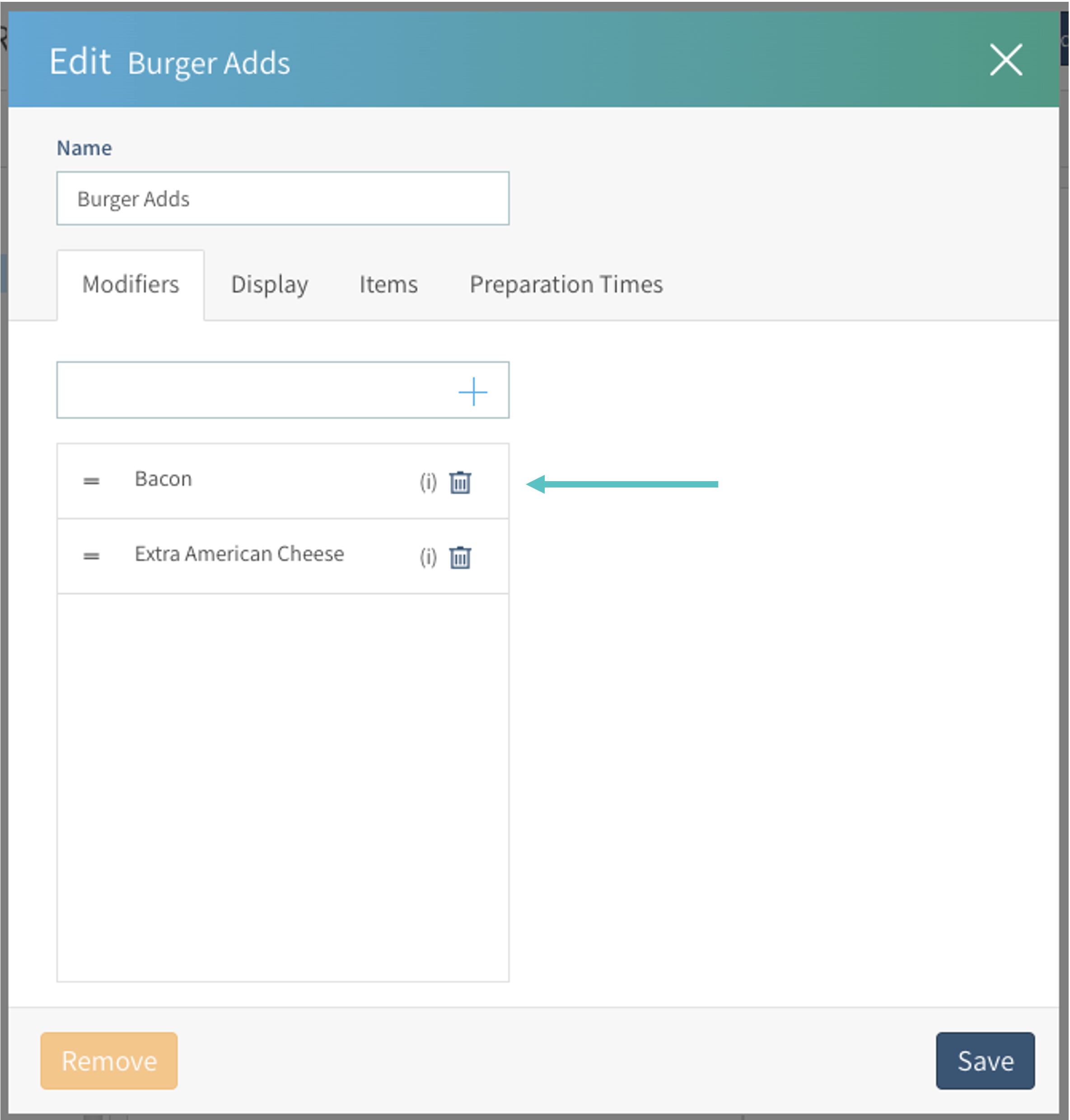Open info for Extra American Cheese

pos(428,558)
